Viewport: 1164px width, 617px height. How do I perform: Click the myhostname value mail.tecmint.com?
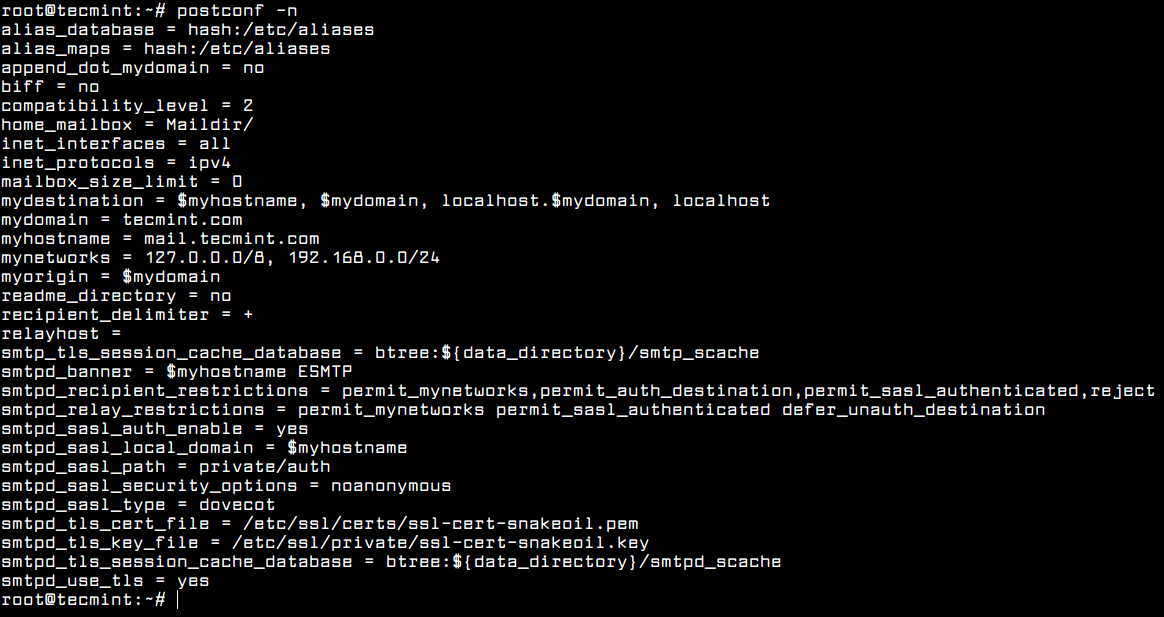coord(232,239)
